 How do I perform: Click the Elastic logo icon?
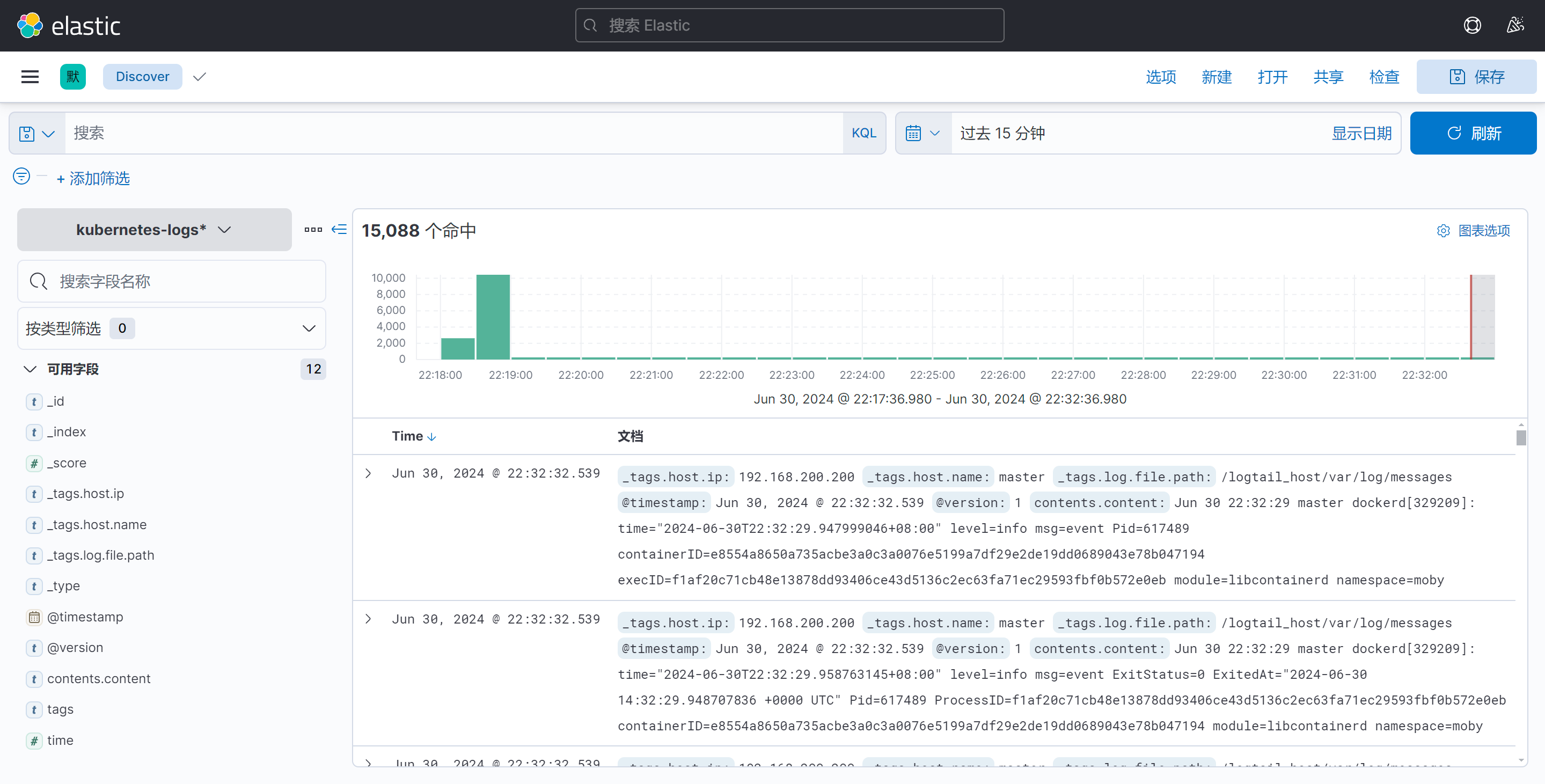[x=30, y=25]
